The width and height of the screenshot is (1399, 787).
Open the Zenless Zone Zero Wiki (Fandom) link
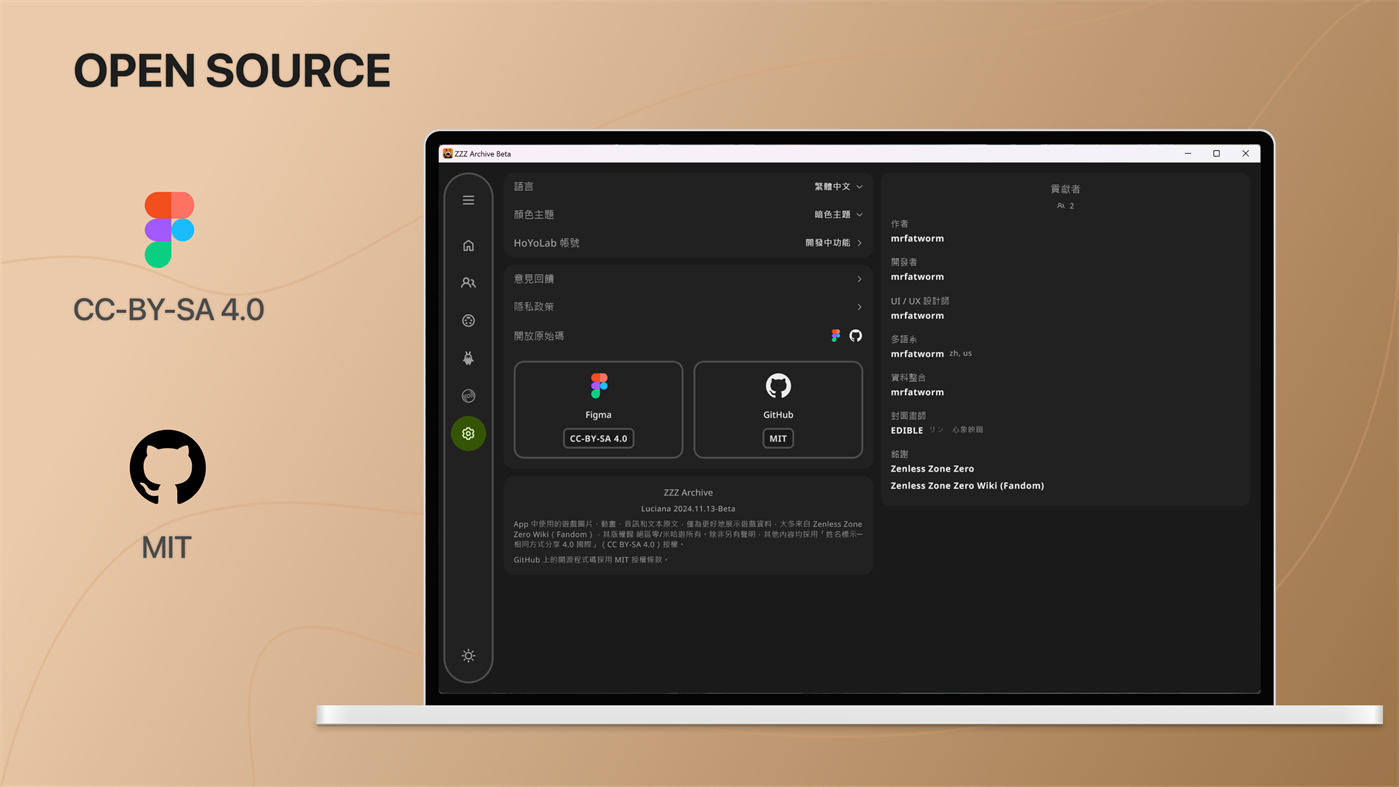[967, 485]
